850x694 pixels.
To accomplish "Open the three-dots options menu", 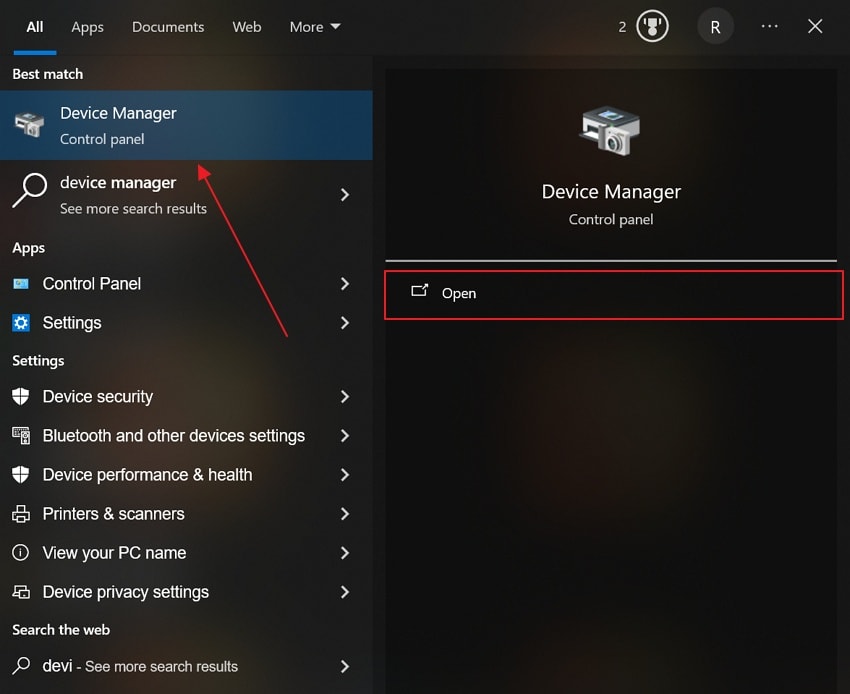I will [x=769, y=26].
